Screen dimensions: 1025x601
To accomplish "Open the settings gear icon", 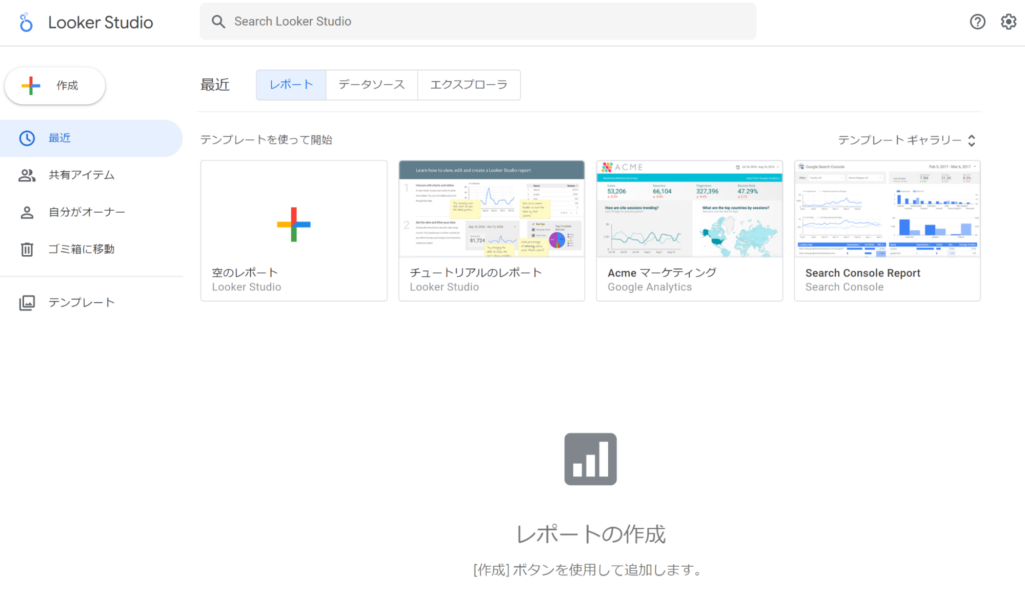I will pos(1008,22).
